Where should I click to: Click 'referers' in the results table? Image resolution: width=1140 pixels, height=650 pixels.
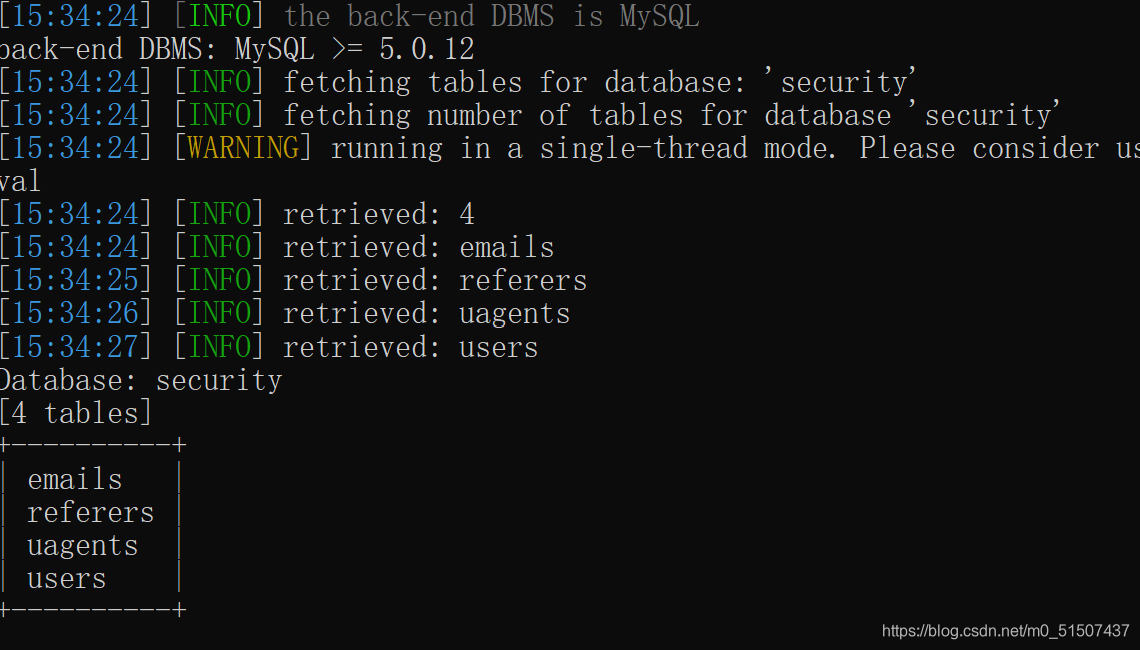(91, 513)
